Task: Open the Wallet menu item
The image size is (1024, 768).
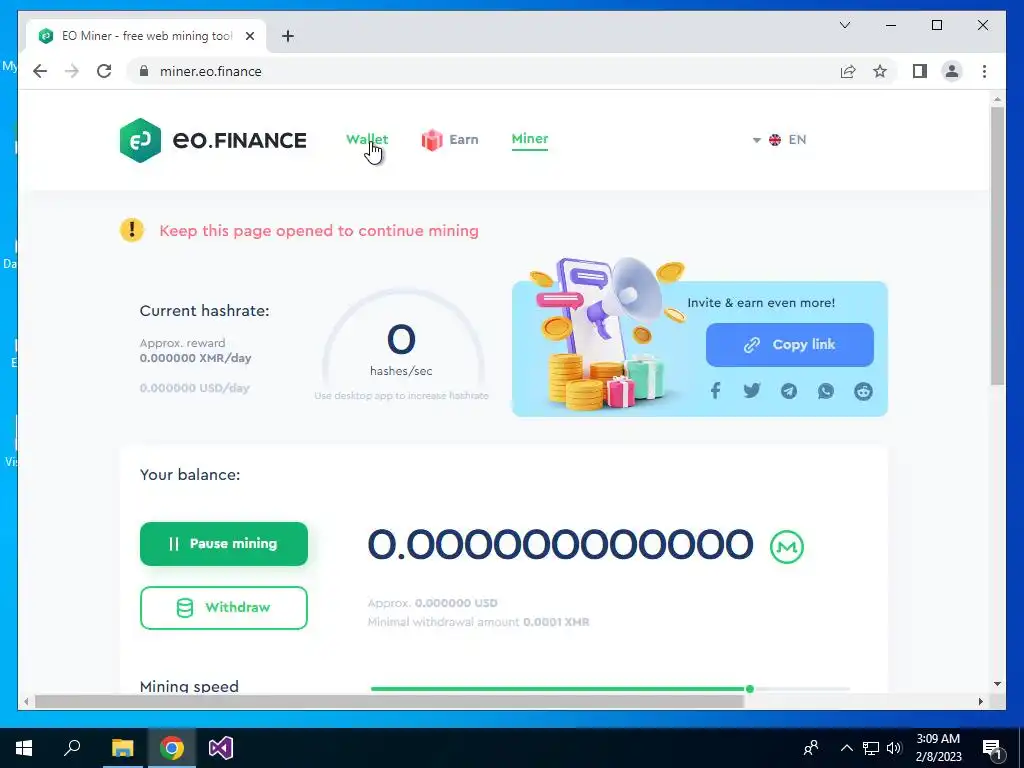Action: pyautogui.click(x=366, y=139)
